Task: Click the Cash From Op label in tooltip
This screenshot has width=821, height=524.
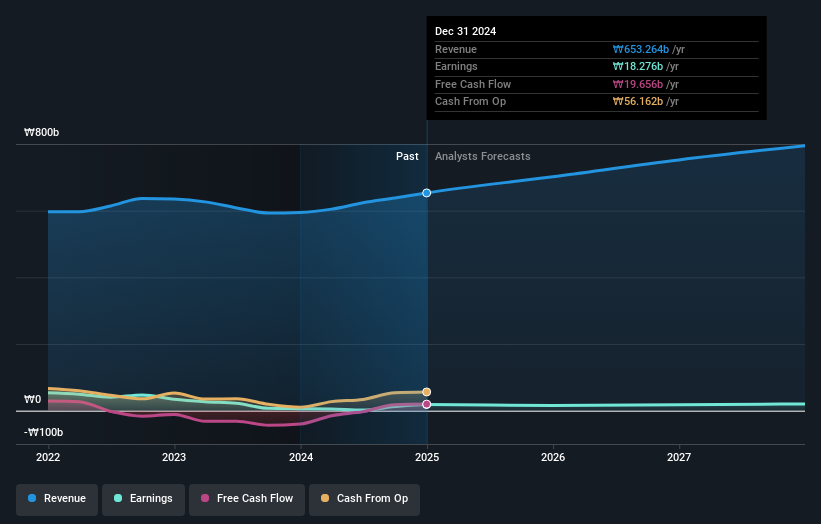Action: [470, 102]
